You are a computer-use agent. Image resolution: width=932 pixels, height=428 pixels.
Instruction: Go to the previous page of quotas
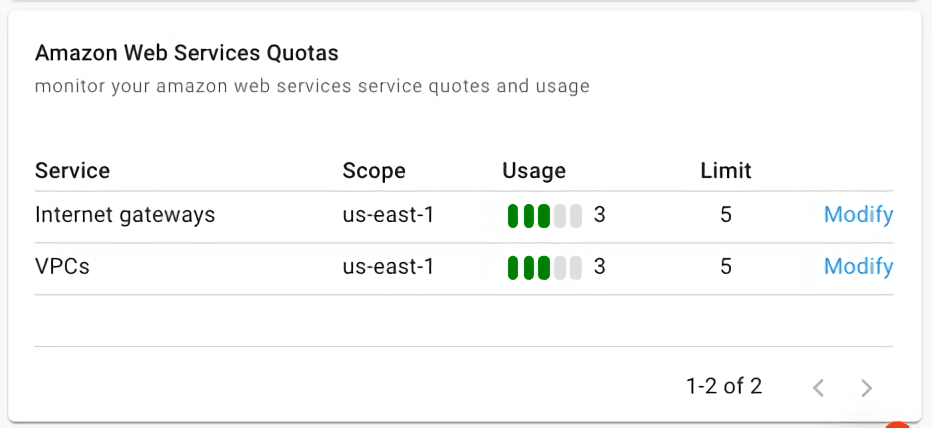(818, 388)
